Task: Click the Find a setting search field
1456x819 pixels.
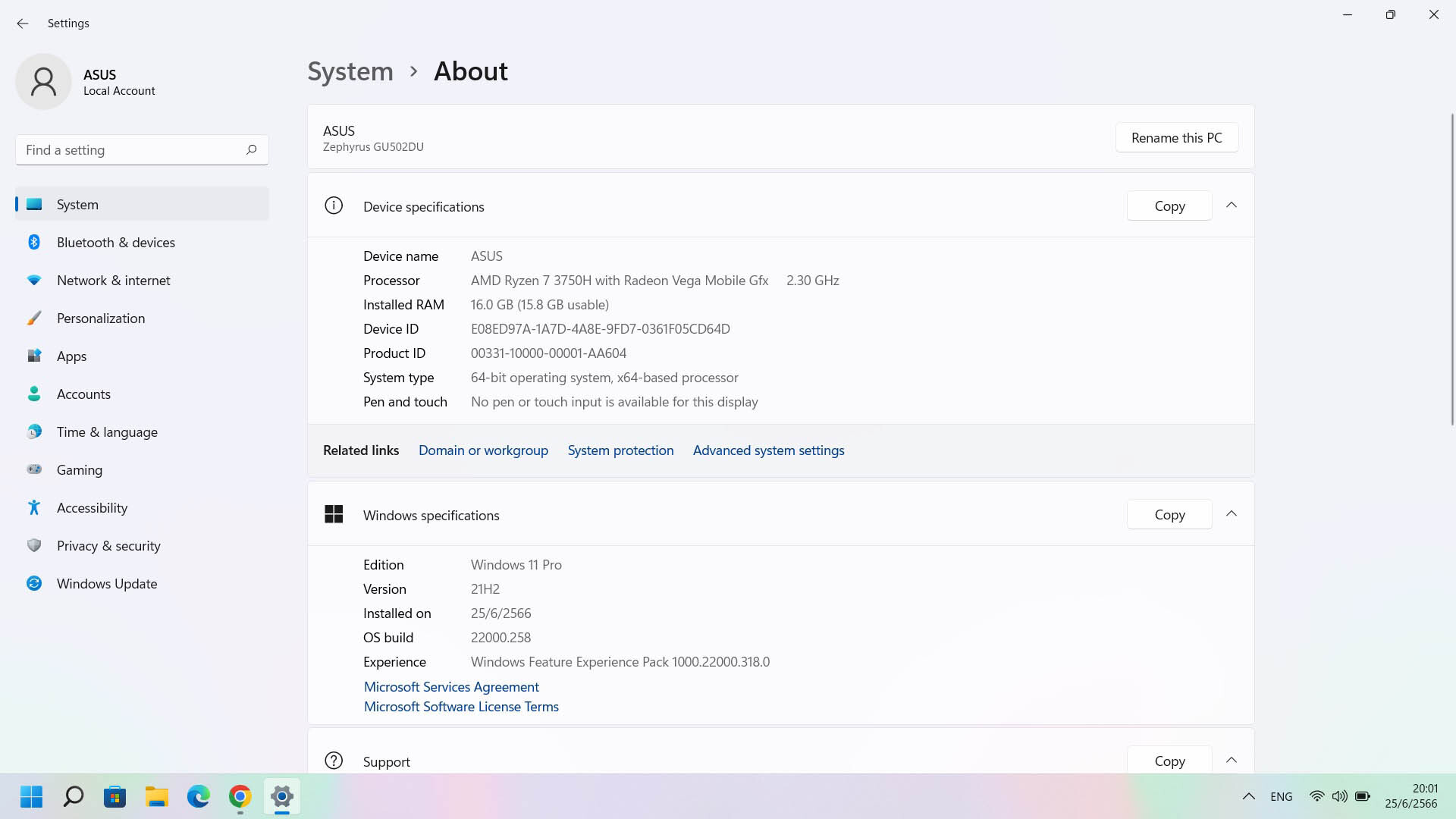Action: 142,149
